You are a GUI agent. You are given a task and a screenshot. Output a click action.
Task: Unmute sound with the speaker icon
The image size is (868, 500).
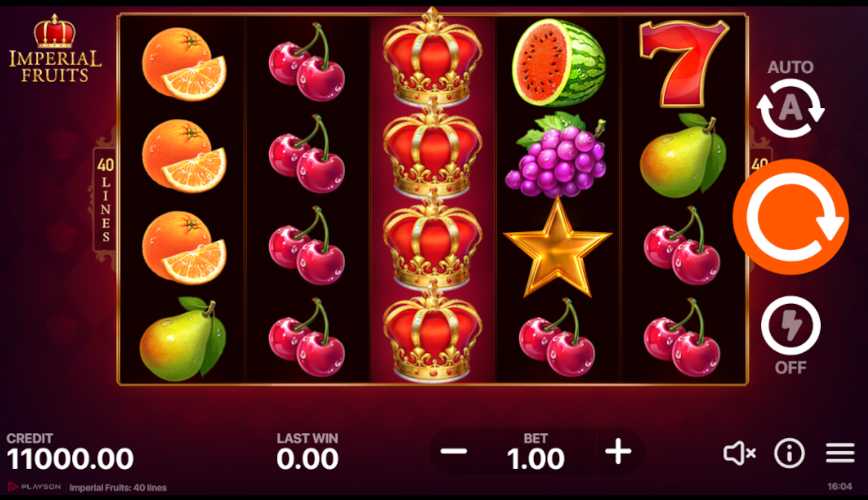point(739,453)
